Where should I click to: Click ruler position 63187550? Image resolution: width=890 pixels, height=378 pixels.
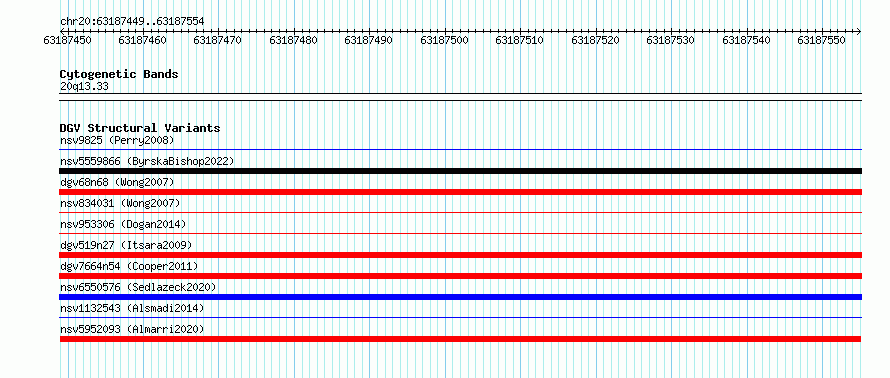(x=821, y=40)
